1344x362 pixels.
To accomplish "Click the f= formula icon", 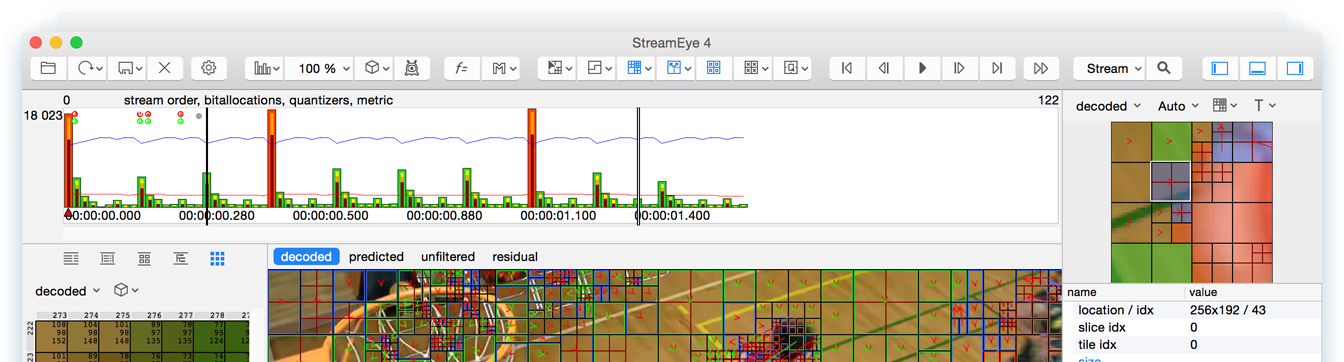I will click(x=461, y=68).
